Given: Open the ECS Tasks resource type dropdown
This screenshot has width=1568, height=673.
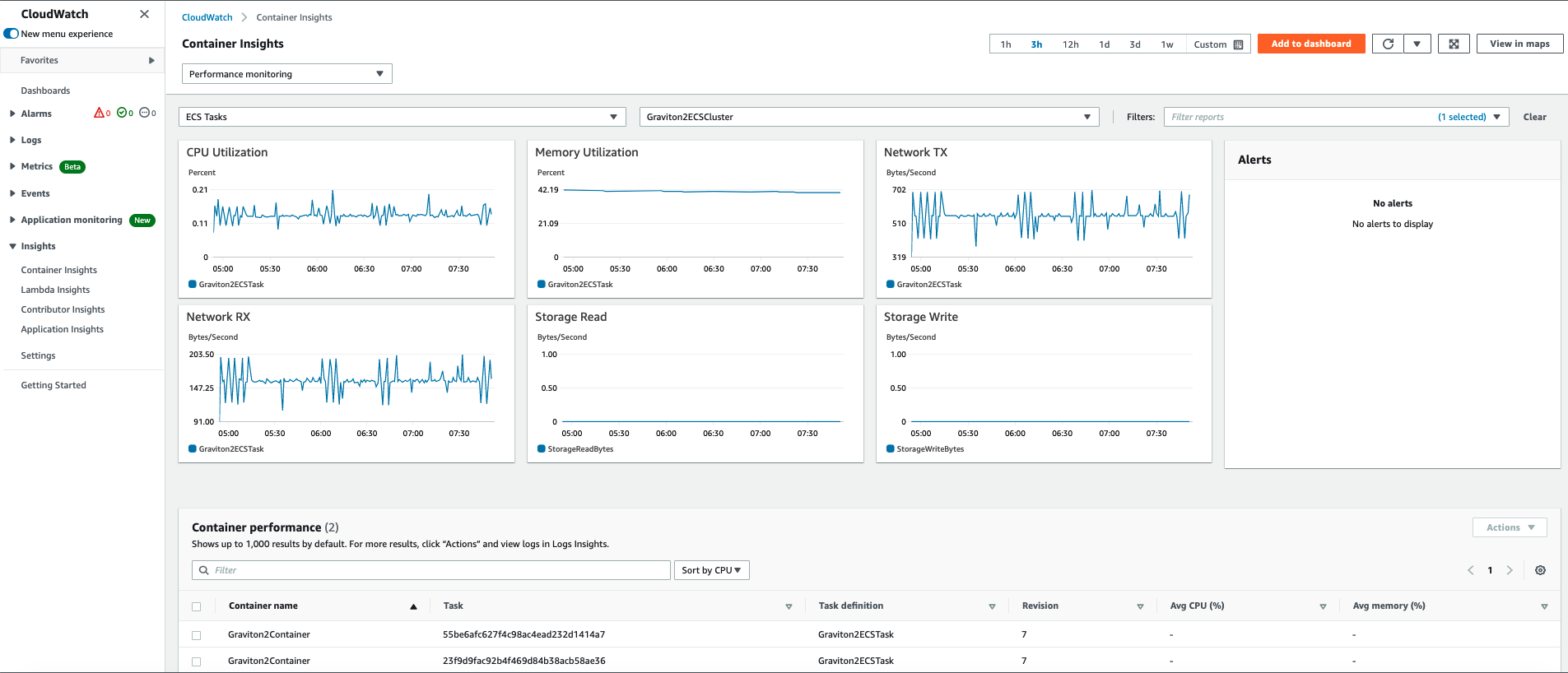Looking at the screenshot, I should point(402,117).
